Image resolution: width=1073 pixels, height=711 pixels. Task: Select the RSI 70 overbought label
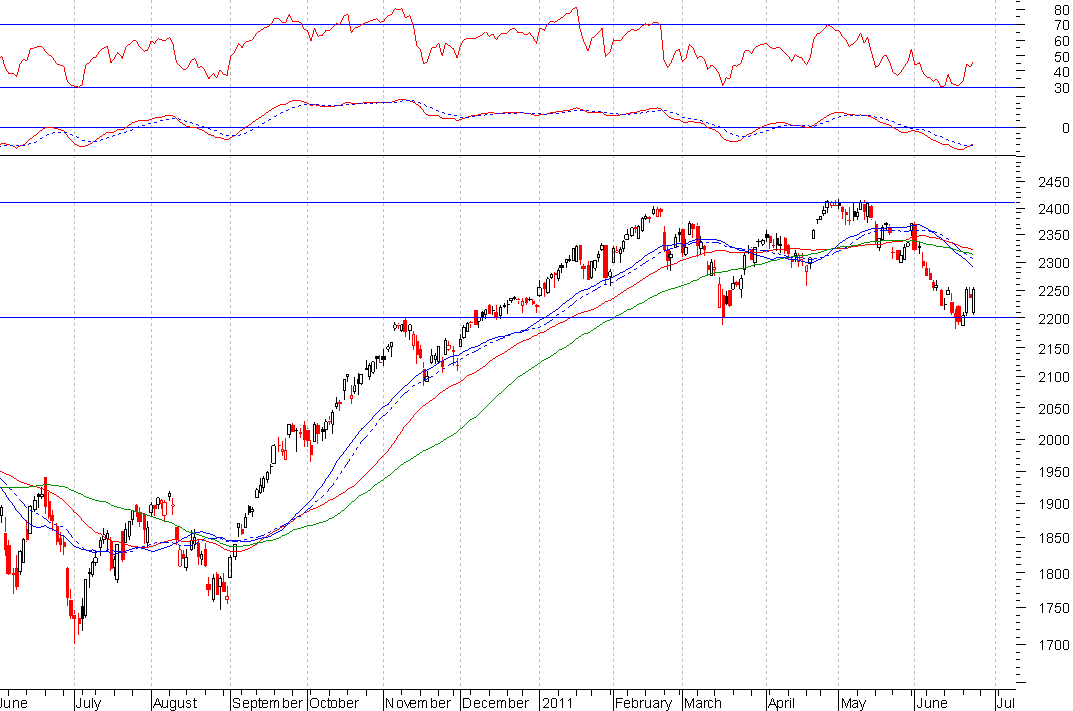click(1061, 25)
